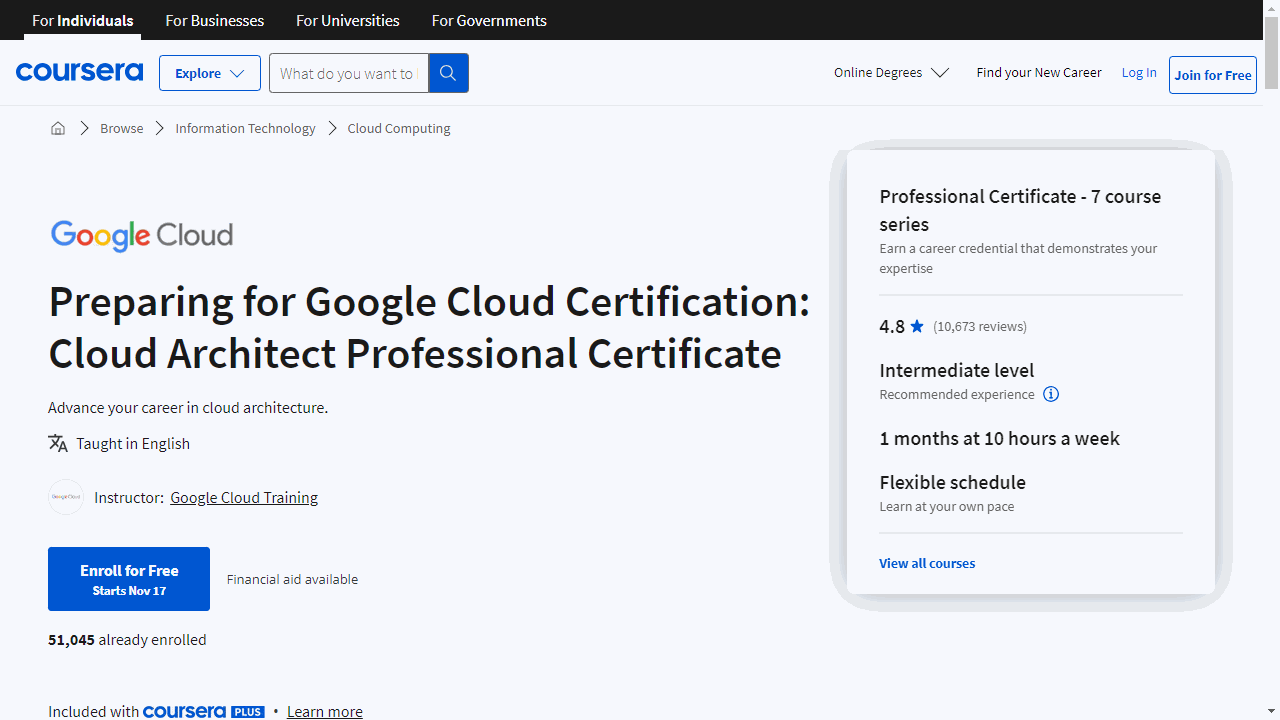The image size is (1280, 720).
Task: Open the Explore dropdown
Action: tap(210, 73)
